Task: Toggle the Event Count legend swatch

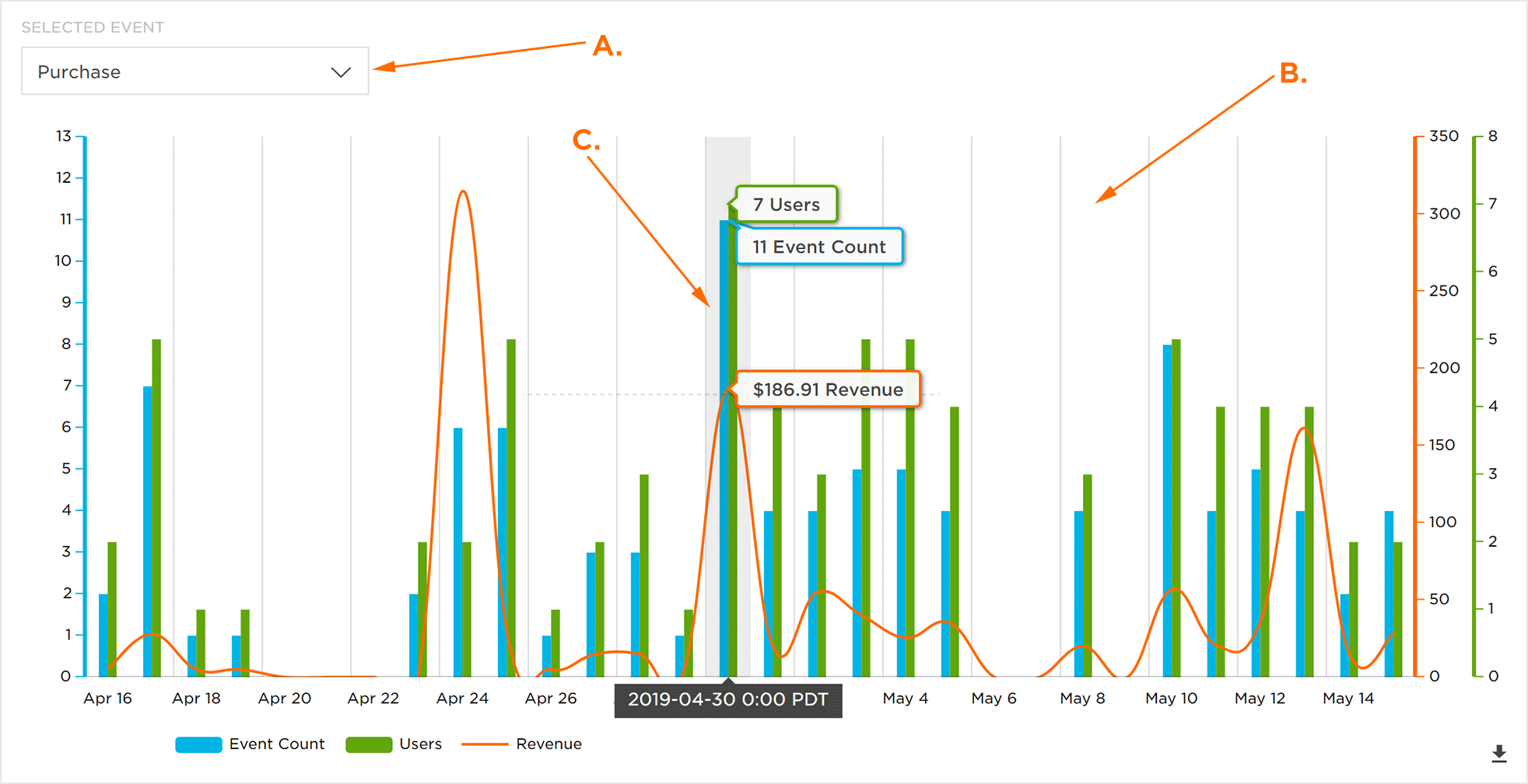Action: click(198, 744)
